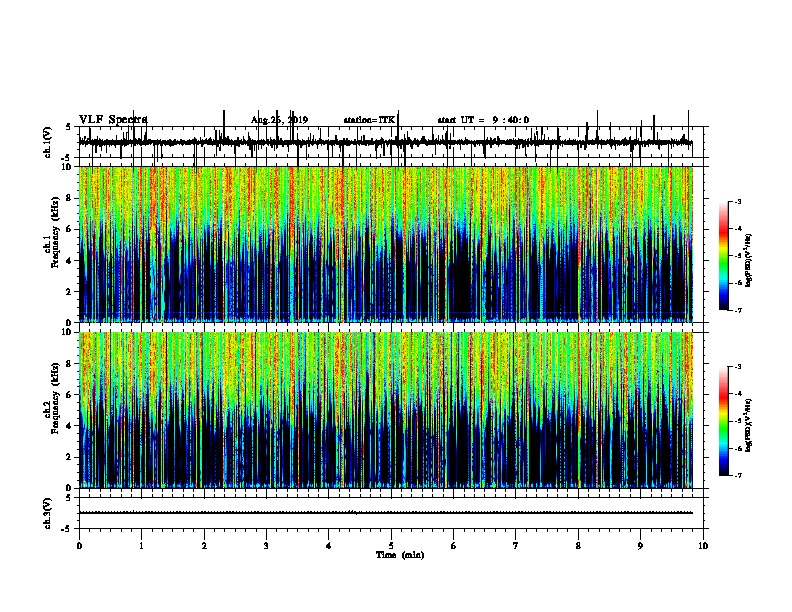The height and width of the screenshot is (612, 792).
Task: Click the 'station=ITK' header label
Action: coord(369,120)
